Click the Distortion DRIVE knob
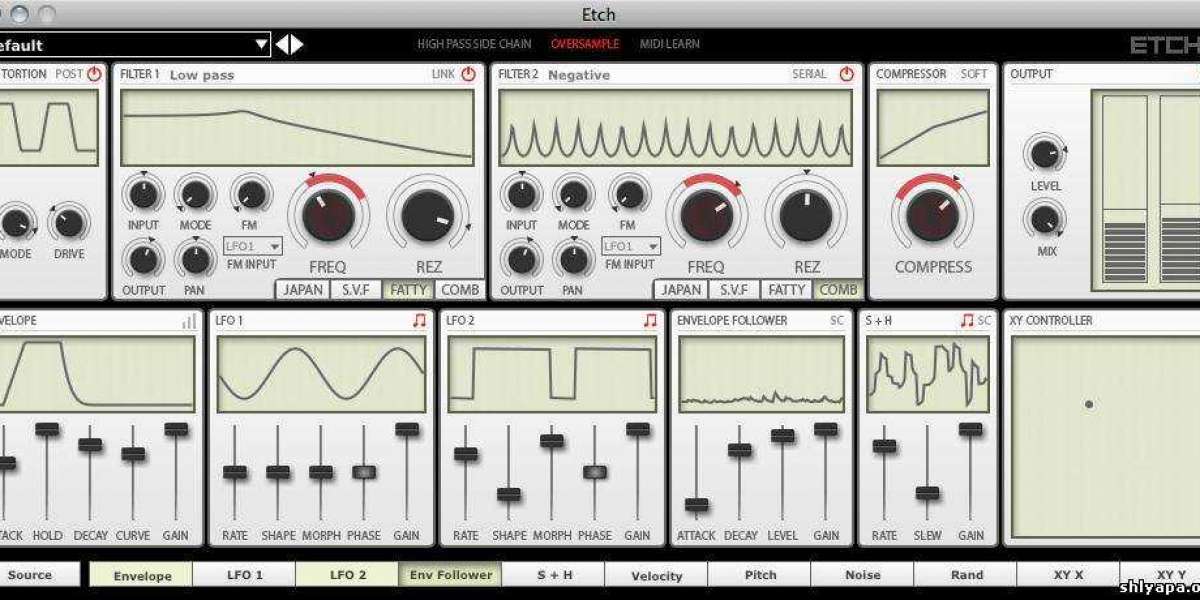 click(69, 222)
